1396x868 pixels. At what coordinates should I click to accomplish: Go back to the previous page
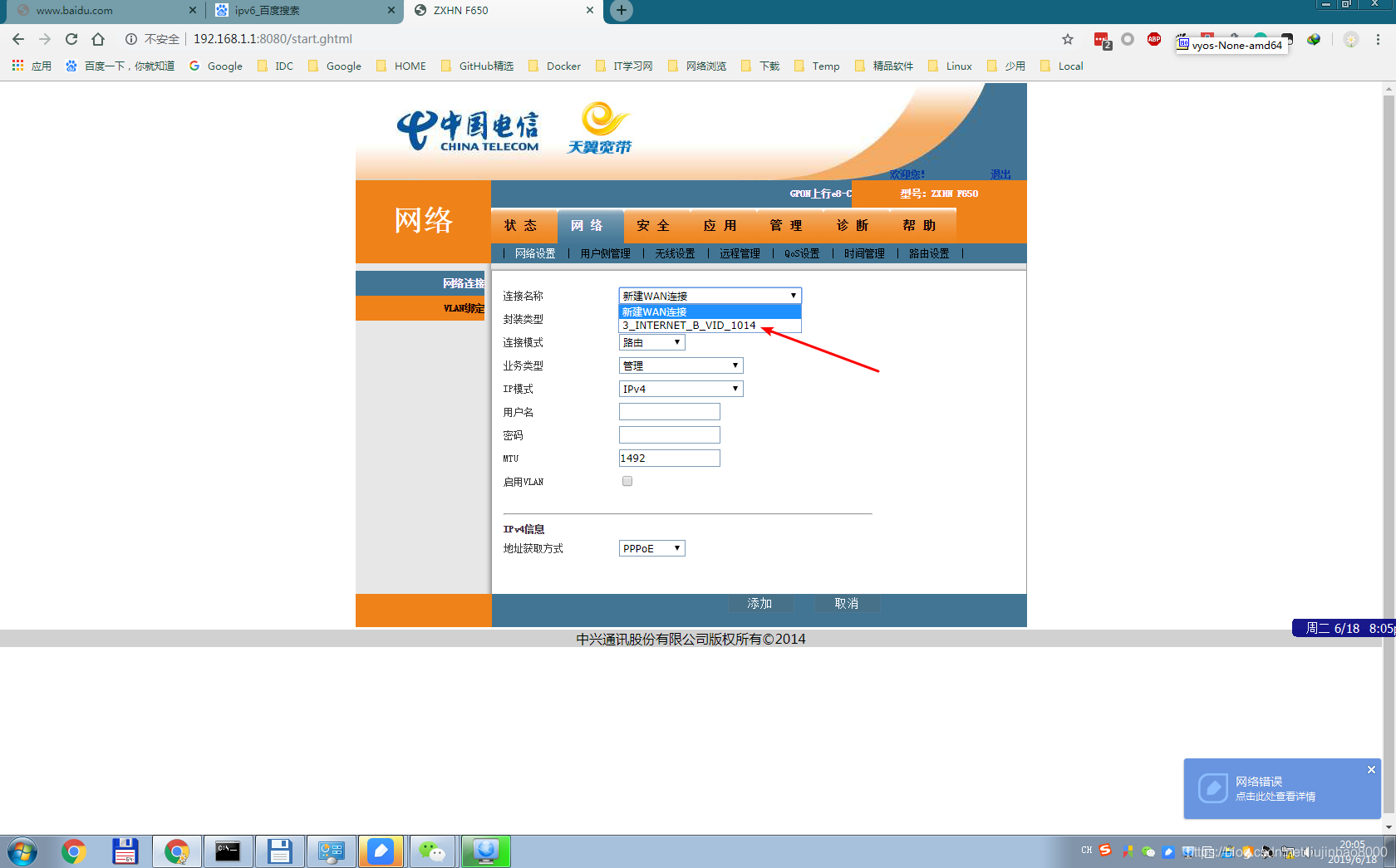[18, 39]
